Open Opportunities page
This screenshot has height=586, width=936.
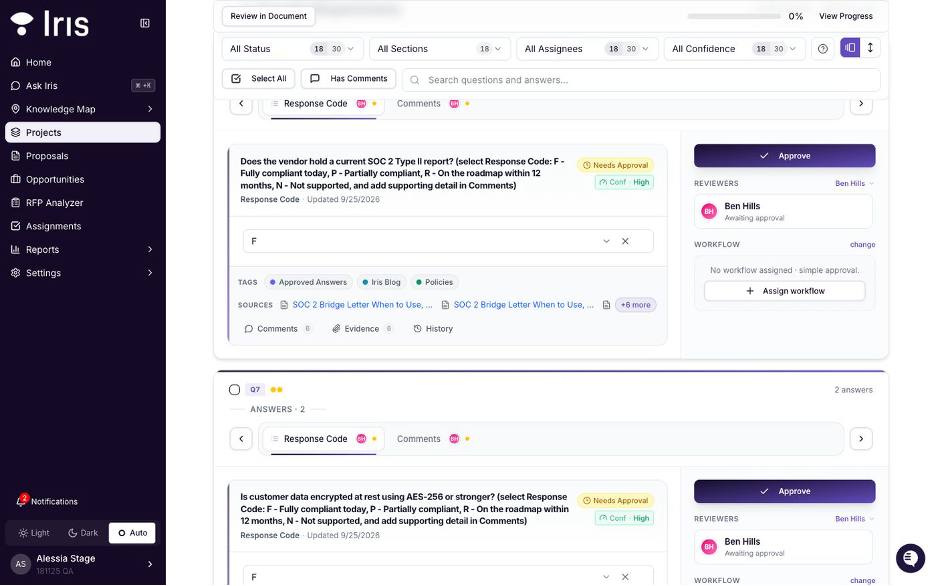point(82,179)
